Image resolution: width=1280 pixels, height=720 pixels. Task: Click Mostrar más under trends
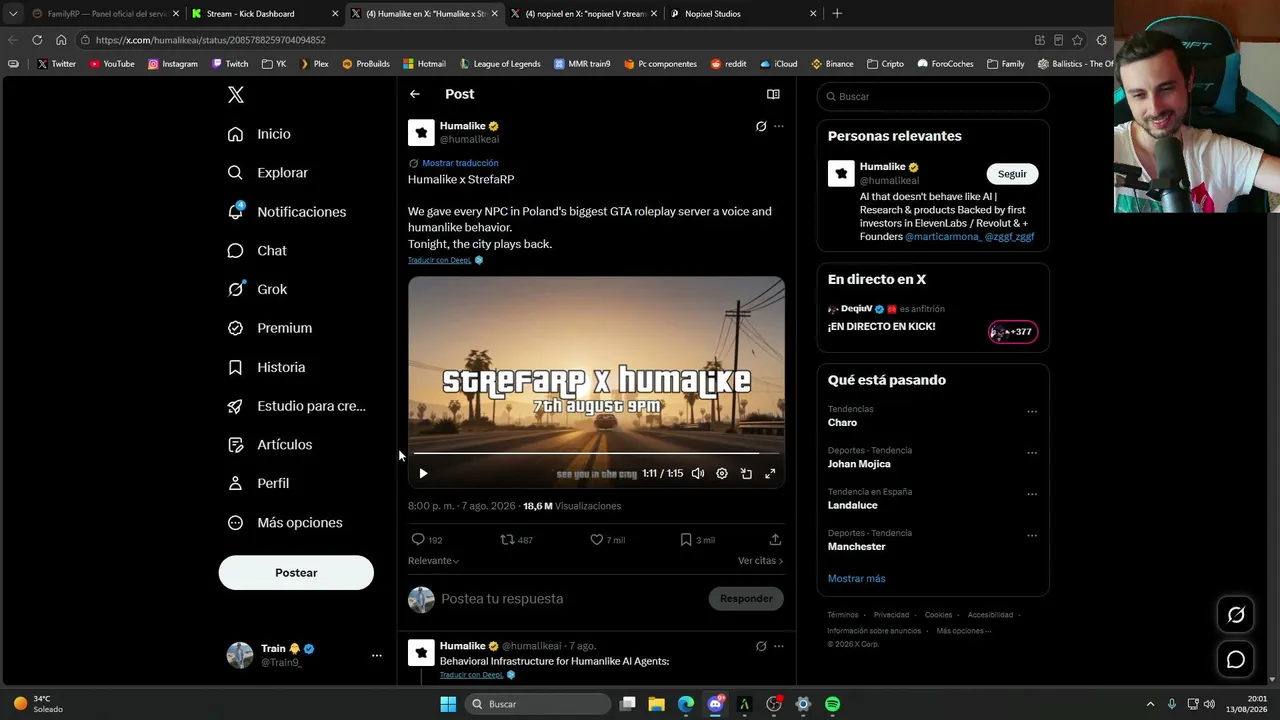click(856, 579)
